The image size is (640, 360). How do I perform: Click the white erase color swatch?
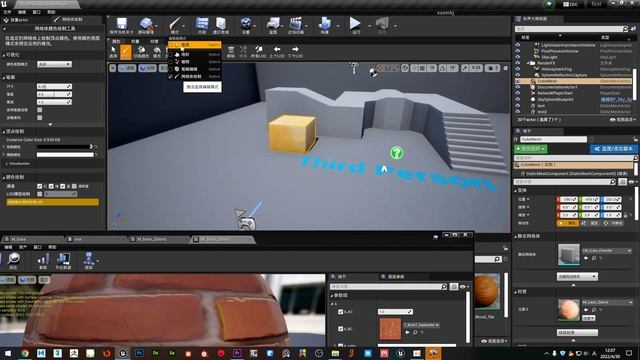pyautogui.click(x=65, y=155)
